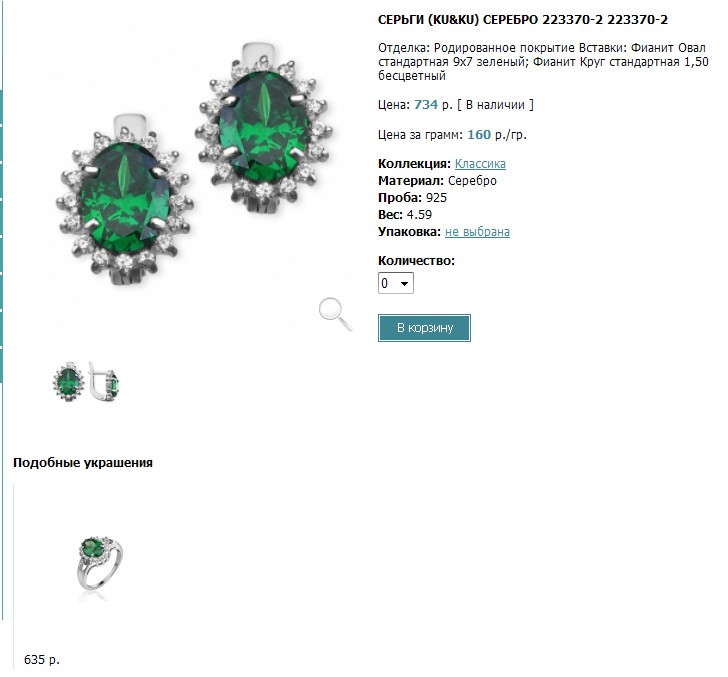Click the Материал: Серебро line
The image size is (728, 677).
point(437,181)
